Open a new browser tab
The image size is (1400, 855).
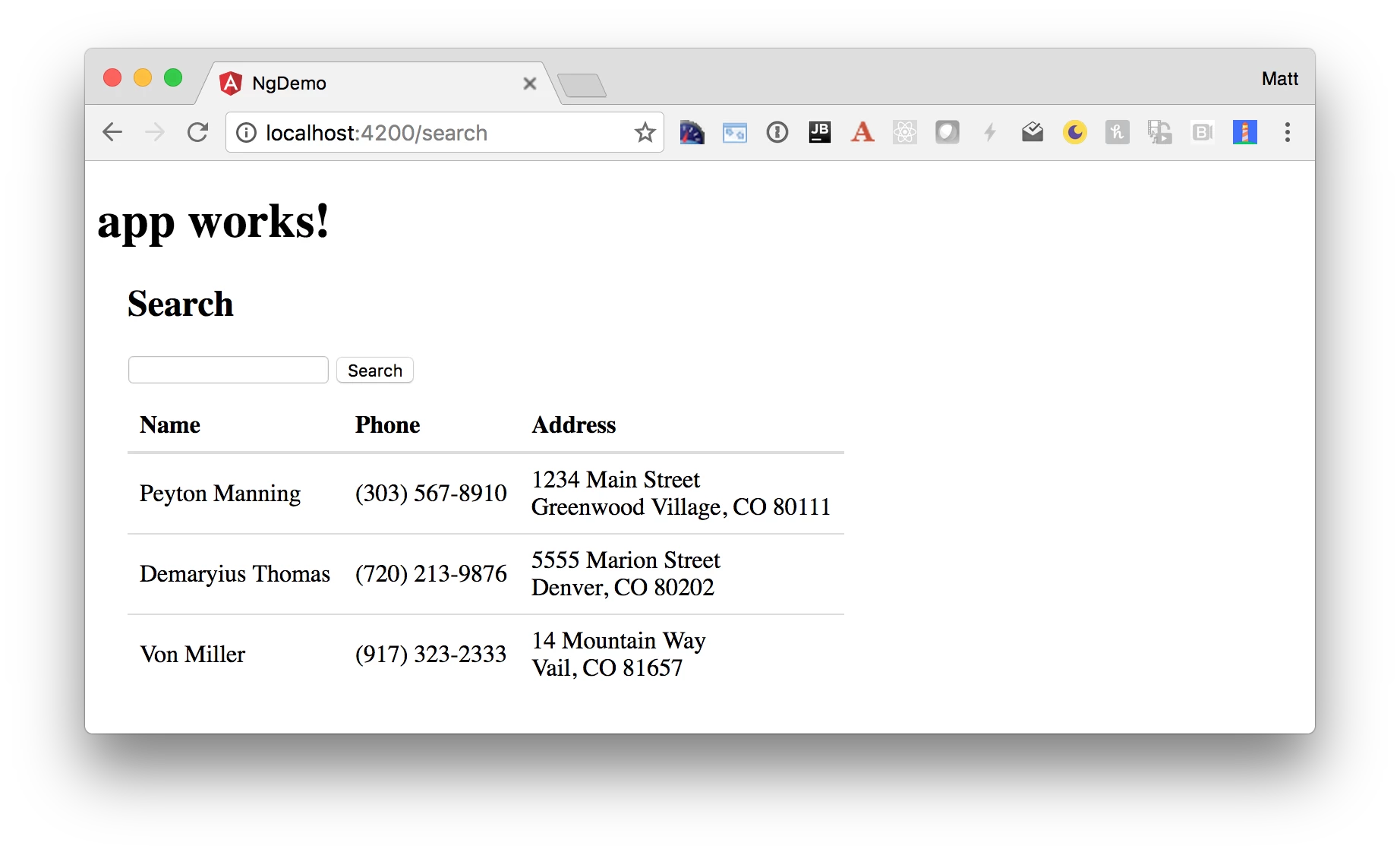pyautogui.click(x=582, y=85)
